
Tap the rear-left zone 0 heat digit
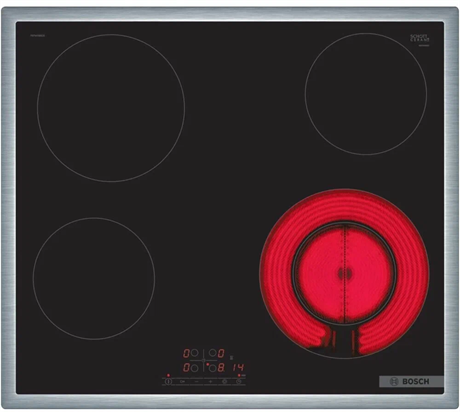[187, 353]
